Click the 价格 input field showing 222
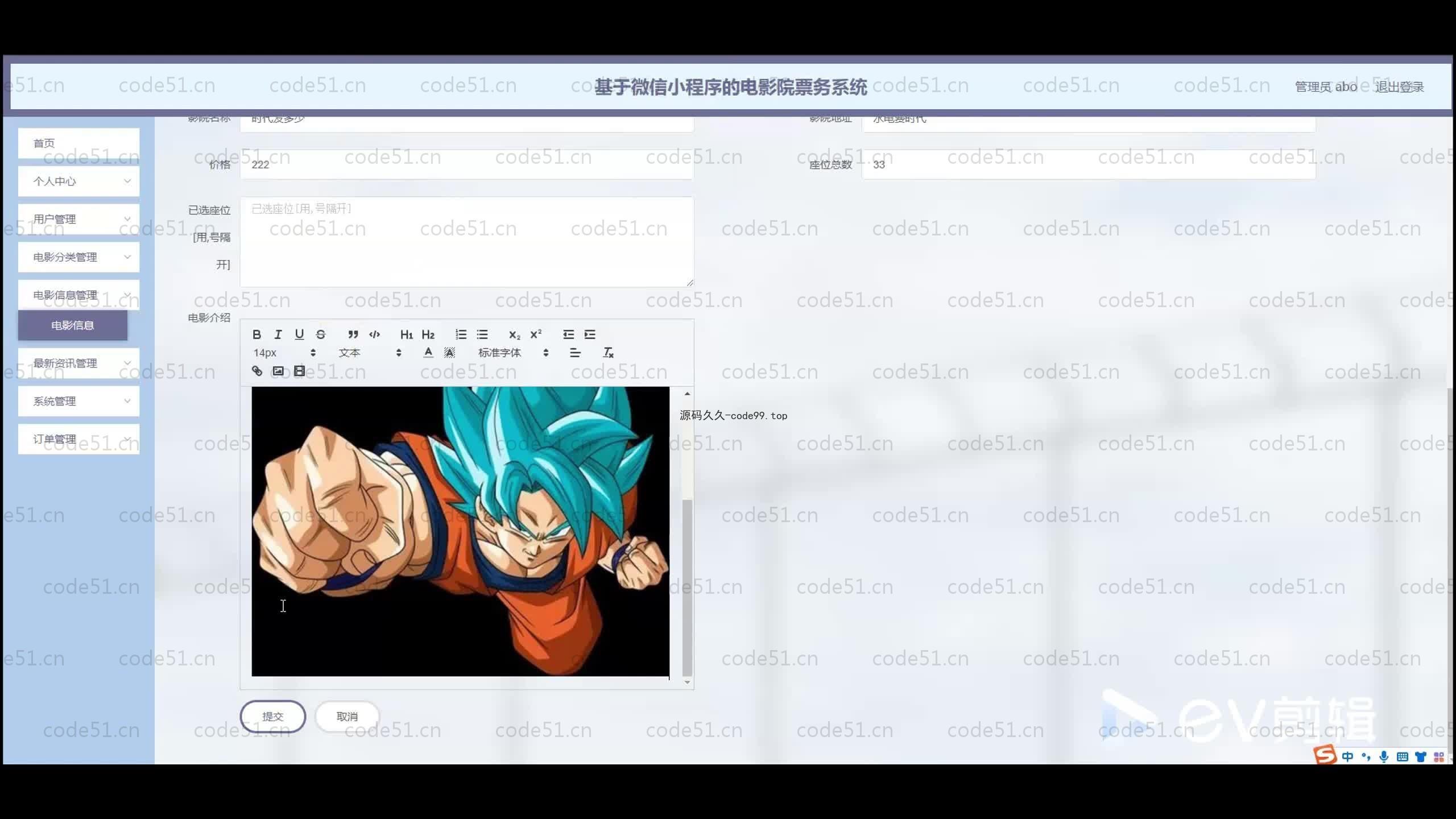1456x819 pixels. click(x=466, y=164)
